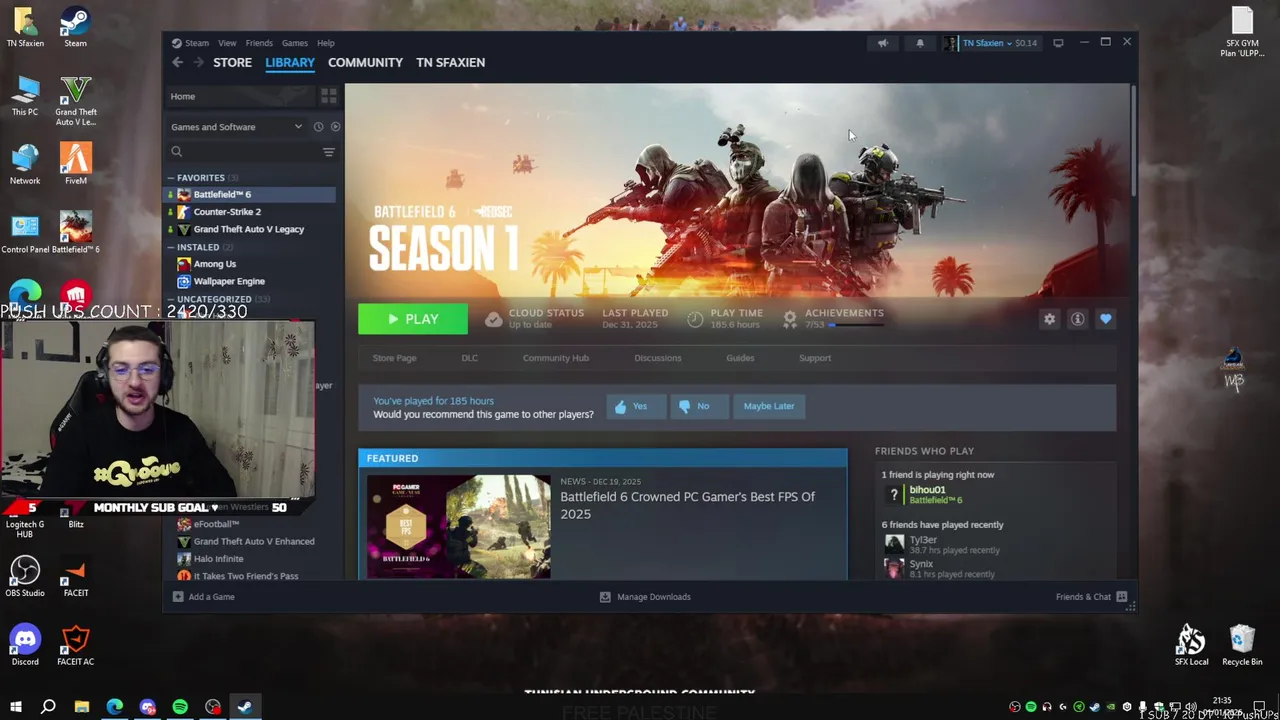Viewport: 1280px width, 720px height.
Task: Open the OBS Studio desktop shortcut
Action: [25, 577]
